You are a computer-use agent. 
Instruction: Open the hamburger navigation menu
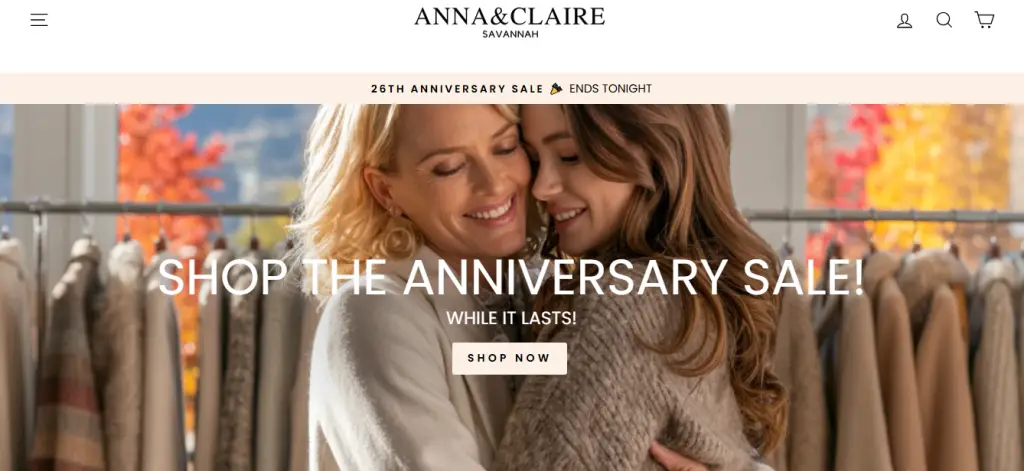39,20
